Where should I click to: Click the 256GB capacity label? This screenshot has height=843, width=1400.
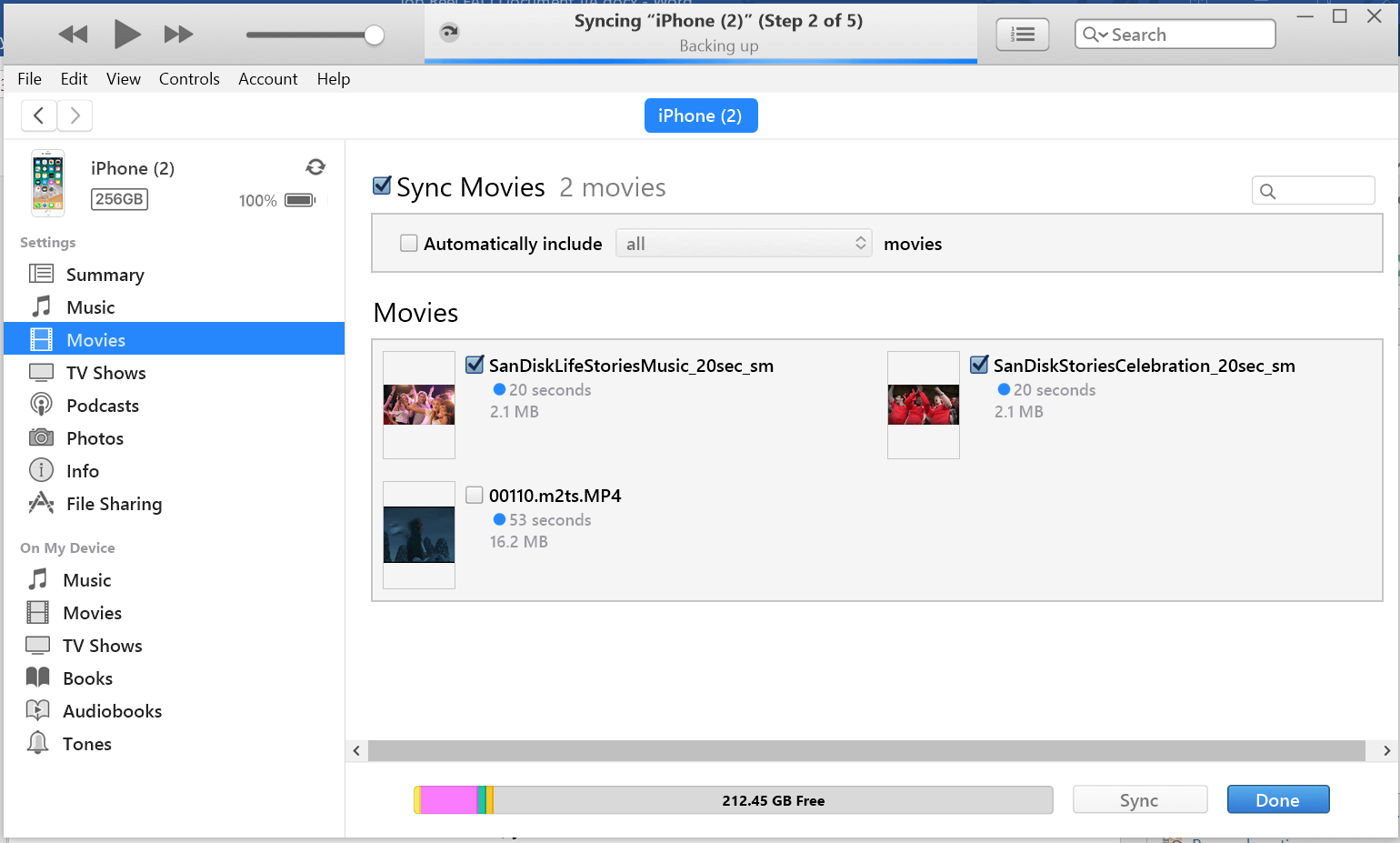click(x=119, y=199)
